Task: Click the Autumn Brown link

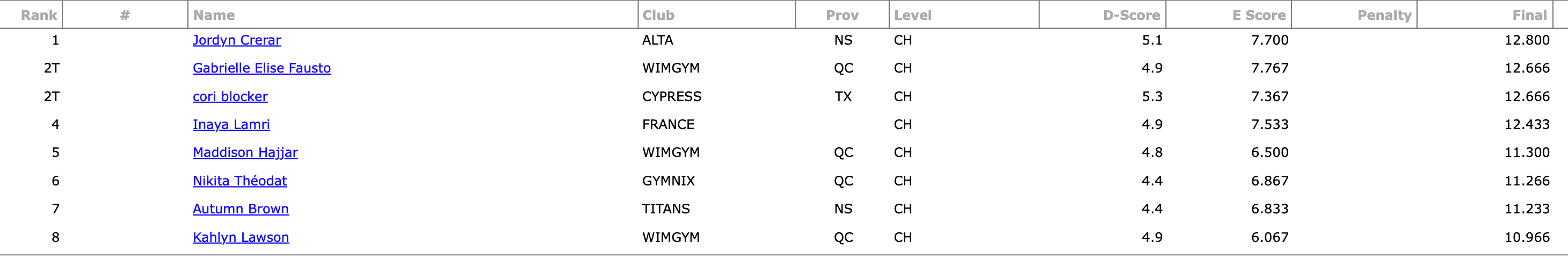Action: pos(241,209)
